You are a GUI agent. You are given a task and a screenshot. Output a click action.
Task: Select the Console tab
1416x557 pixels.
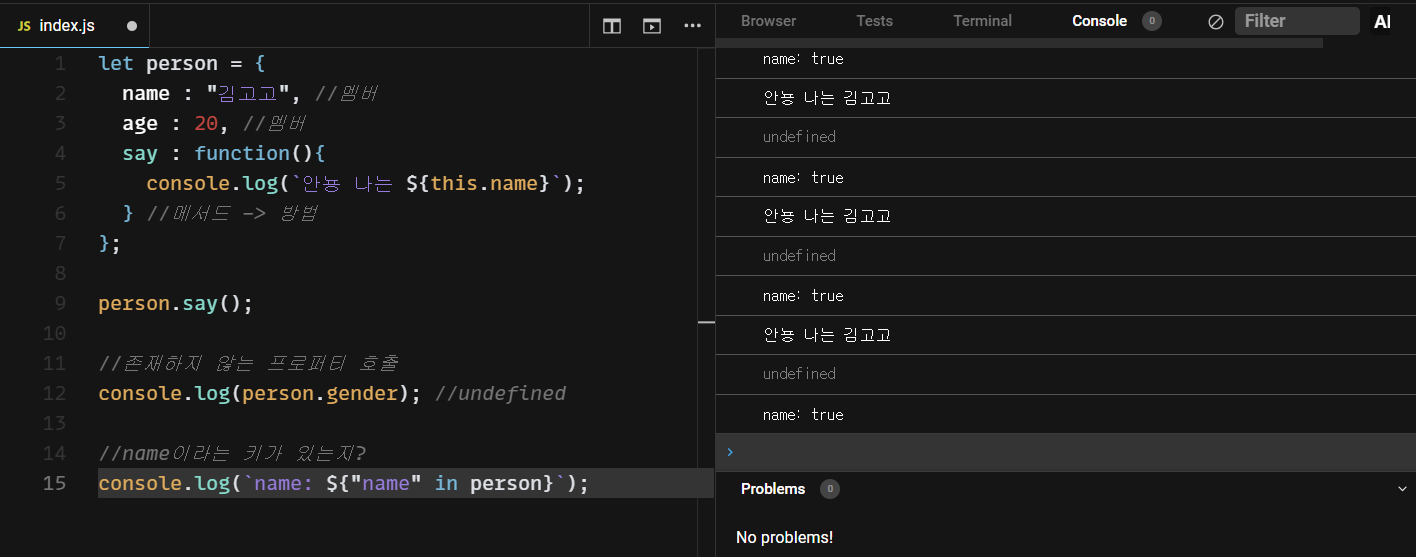1099,21
